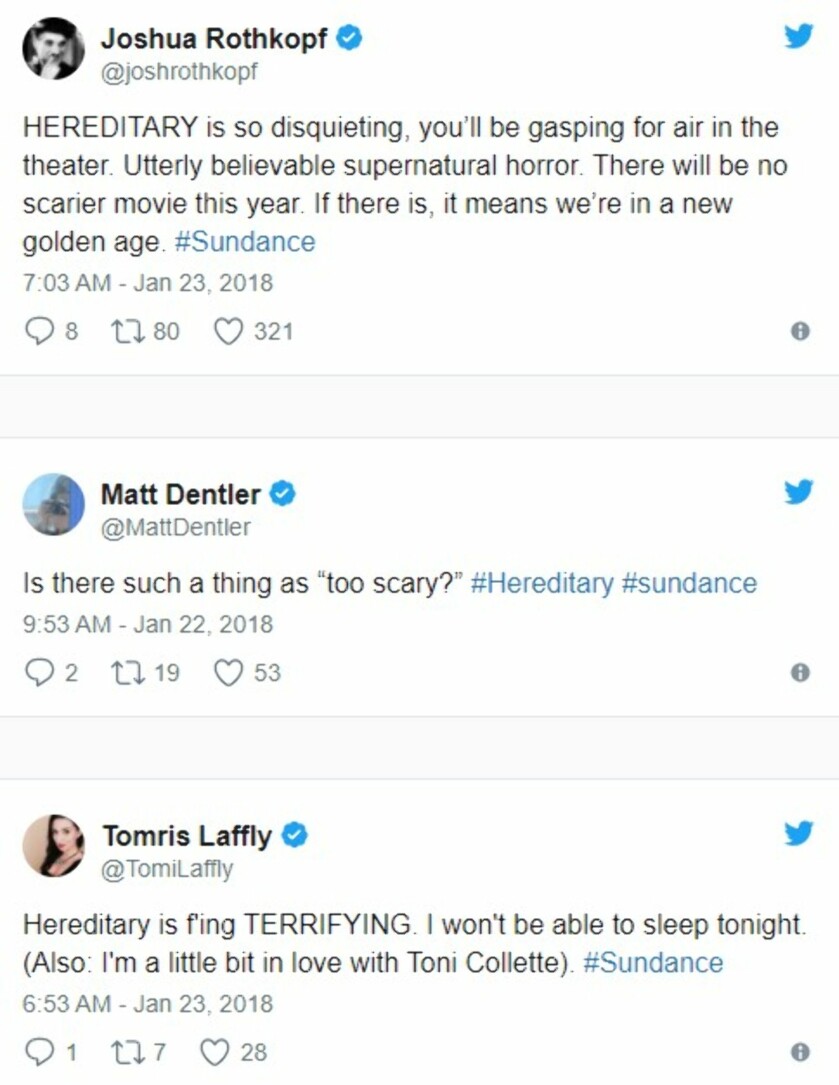Retweet Tomris Laffly's tweet
This screenshot has height=1085, width=839.
point(128,1052)
